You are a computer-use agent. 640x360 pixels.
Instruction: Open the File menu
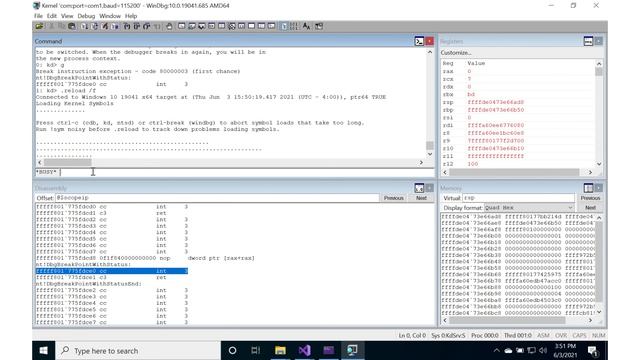38,16
